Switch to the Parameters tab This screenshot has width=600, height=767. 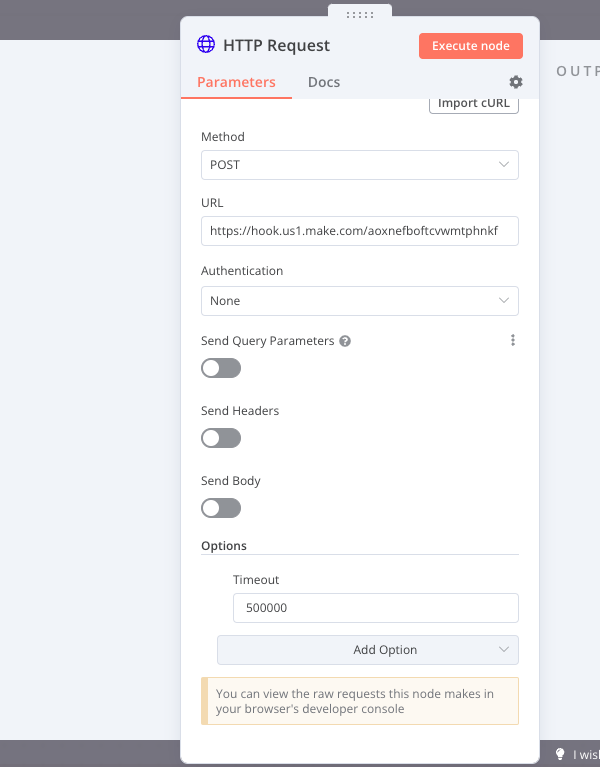[x=236, y=82]
